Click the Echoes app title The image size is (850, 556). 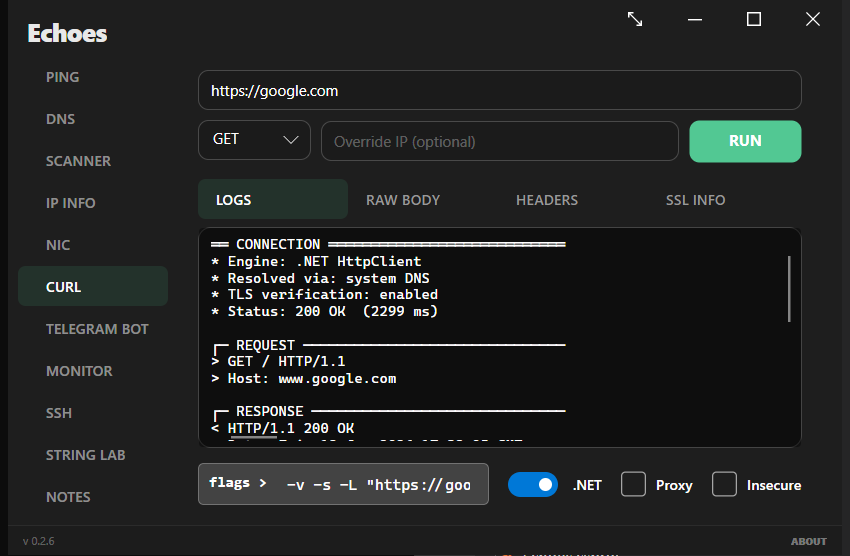[x=67, y=34]
